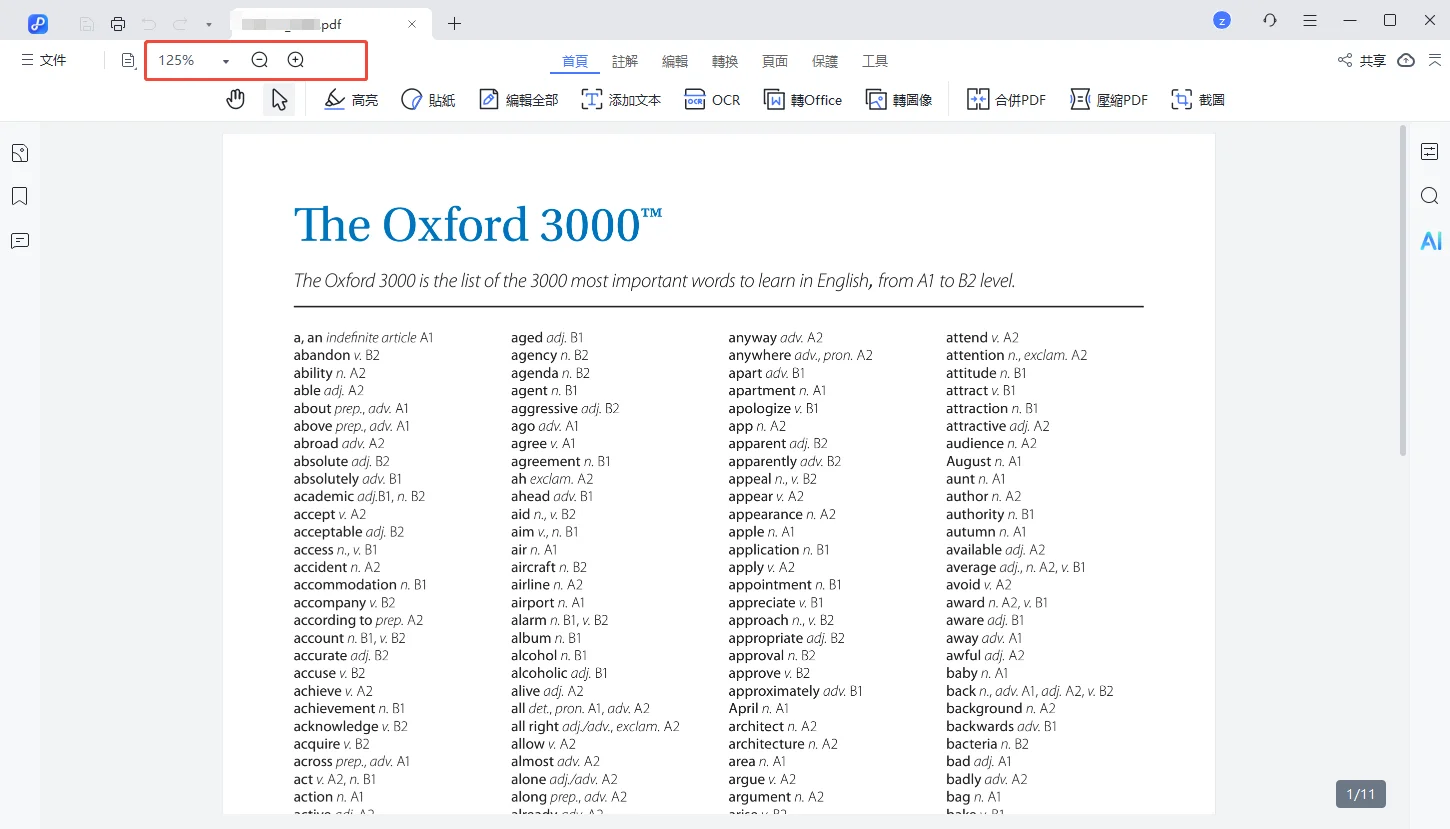Select the arrow selection tool
1450x829 pixels.
pyautogui.click(x=279, y=99)
